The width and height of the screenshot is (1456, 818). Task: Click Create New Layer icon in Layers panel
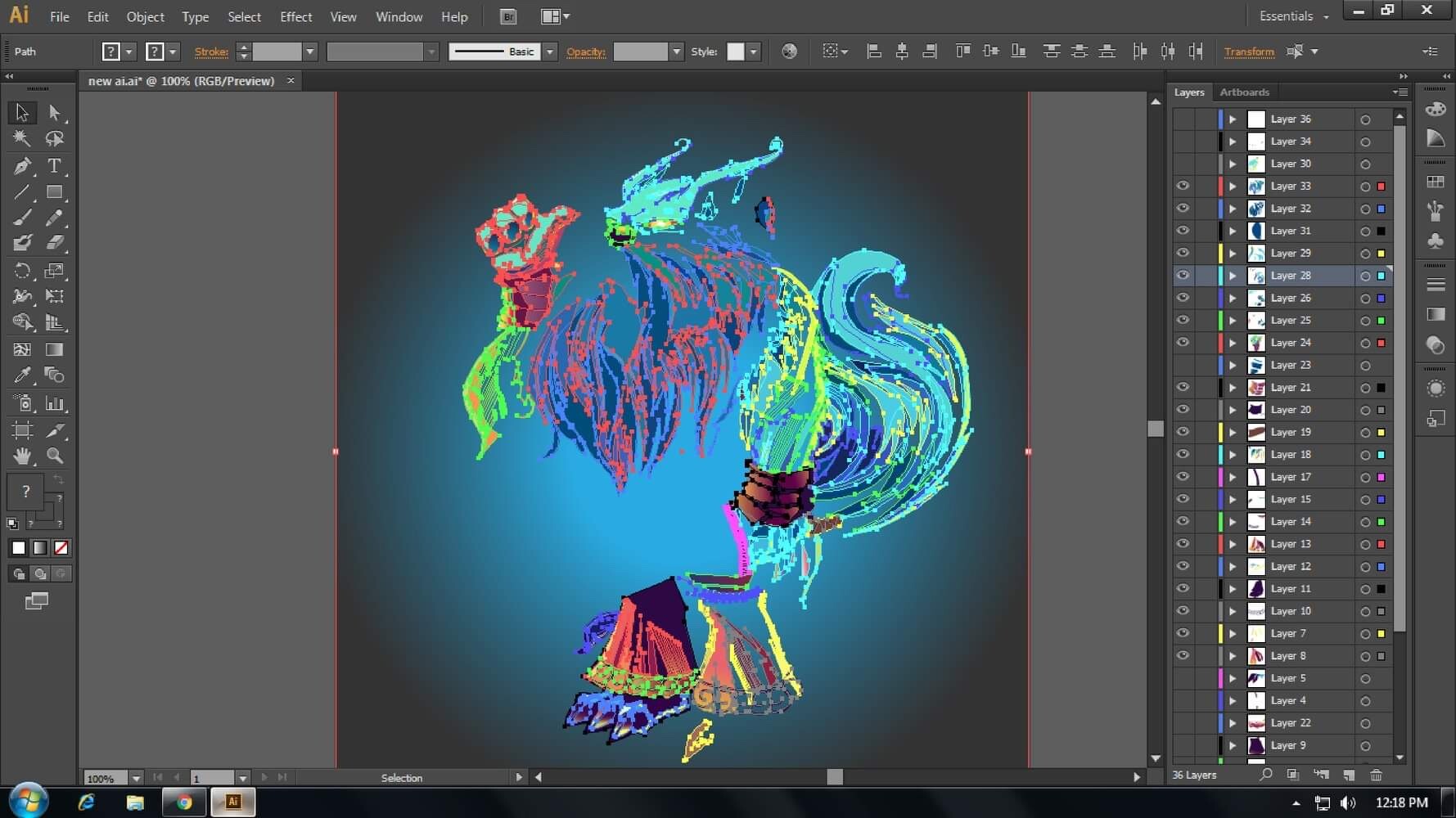click(x=1349, y=775)
